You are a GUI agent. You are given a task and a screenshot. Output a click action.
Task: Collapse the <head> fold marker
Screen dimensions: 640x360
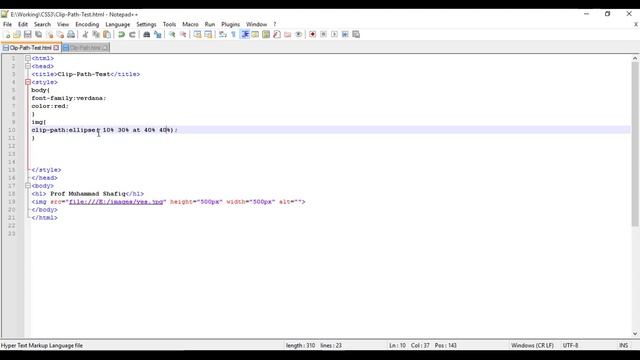pos(28,66)
